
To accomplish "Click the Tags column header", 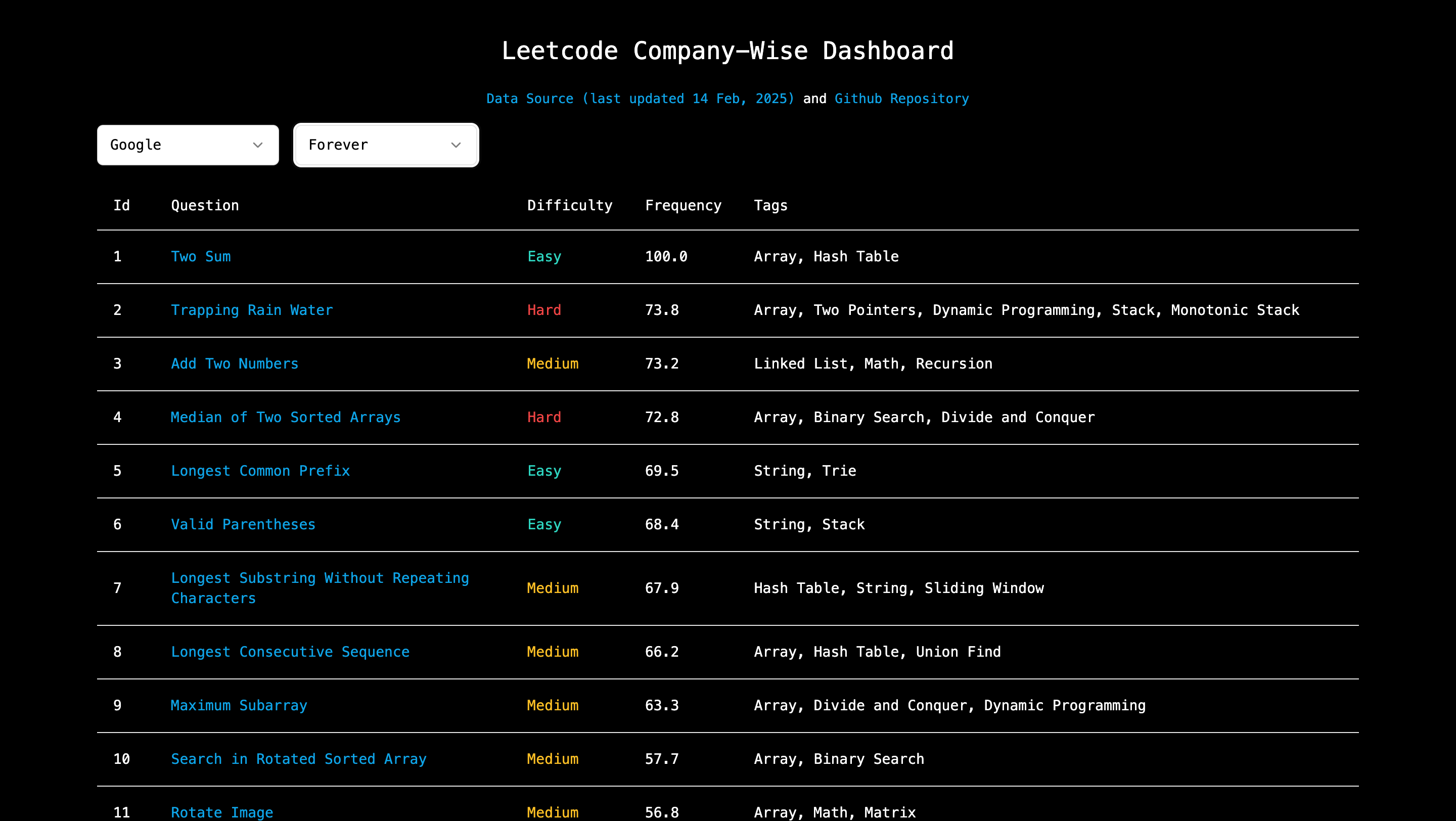I will 770,206.
